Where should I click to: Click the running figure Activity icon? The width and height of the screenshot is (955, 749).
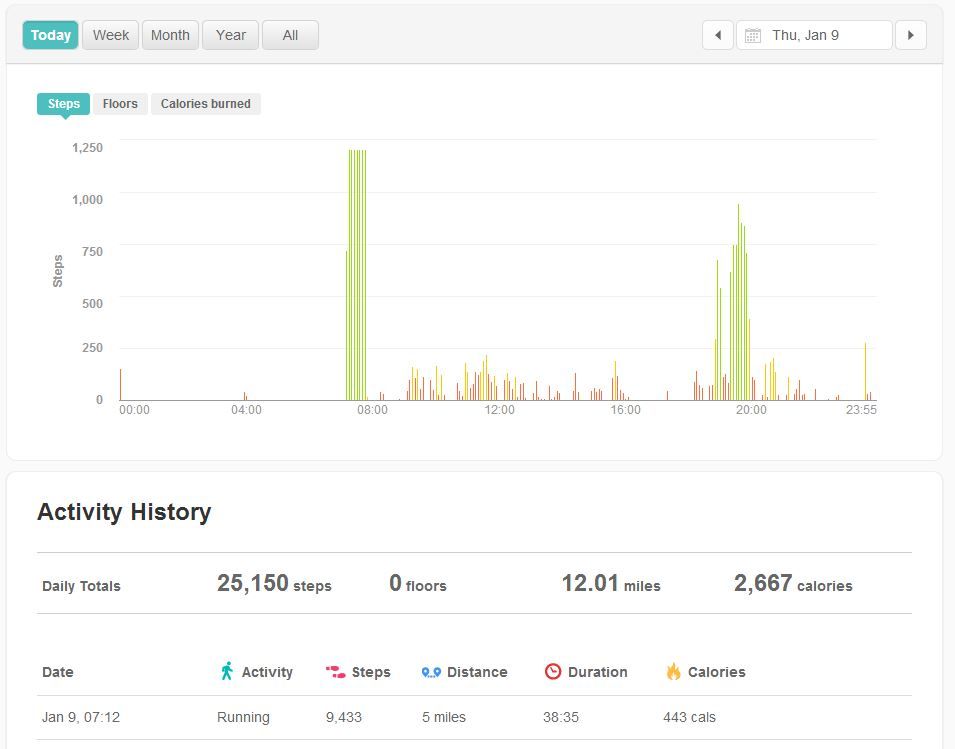pos(227,671)
